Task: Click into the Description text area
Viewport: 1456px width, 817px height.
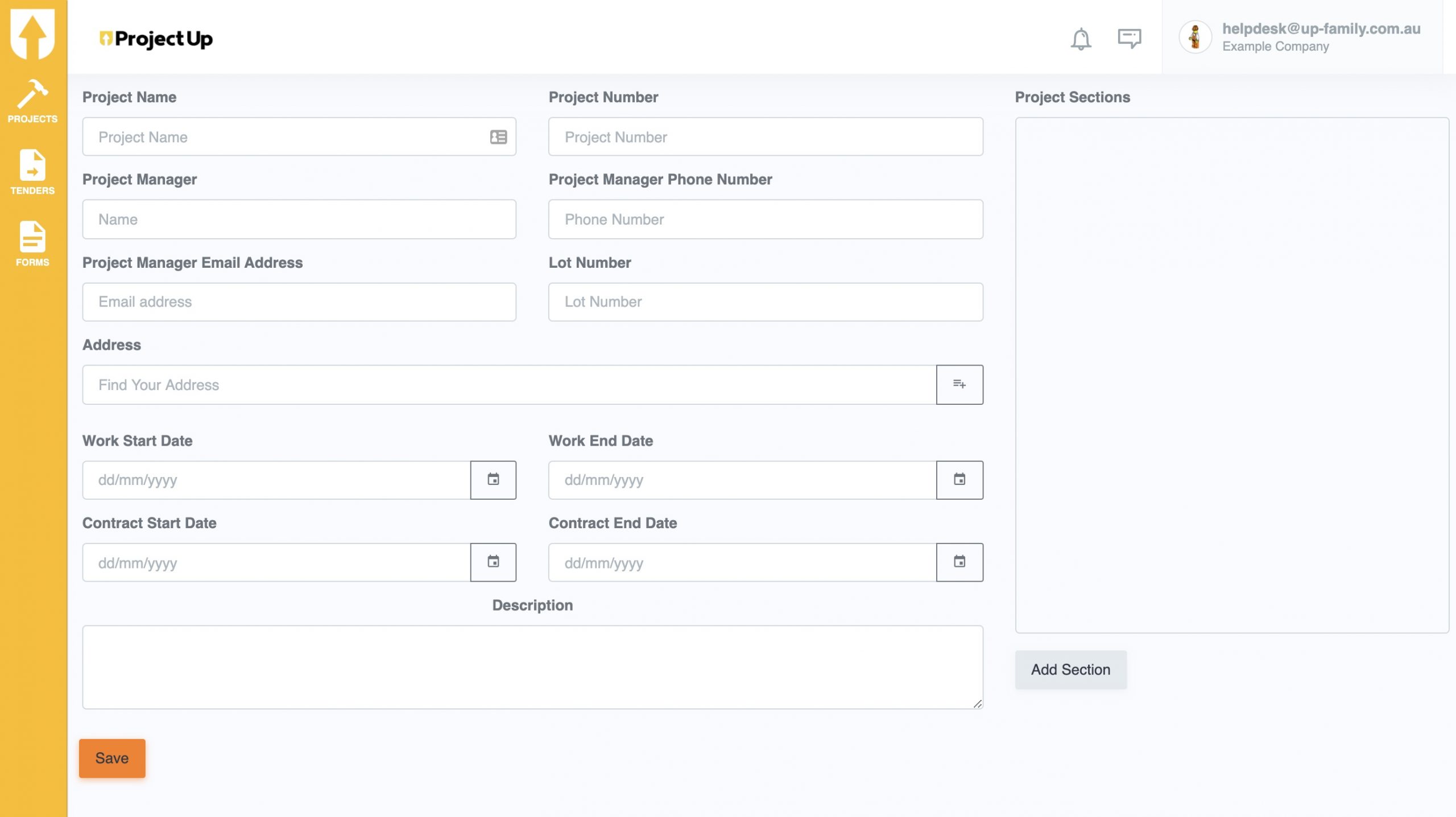Action: click(x=532, y=667)
